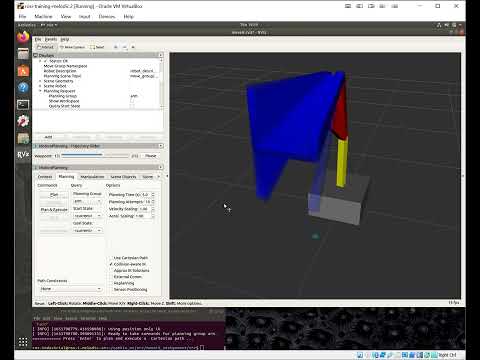The image size is (480, 360).
Task: Toggle Query Start State checkbox
Action: pos(132,106)
